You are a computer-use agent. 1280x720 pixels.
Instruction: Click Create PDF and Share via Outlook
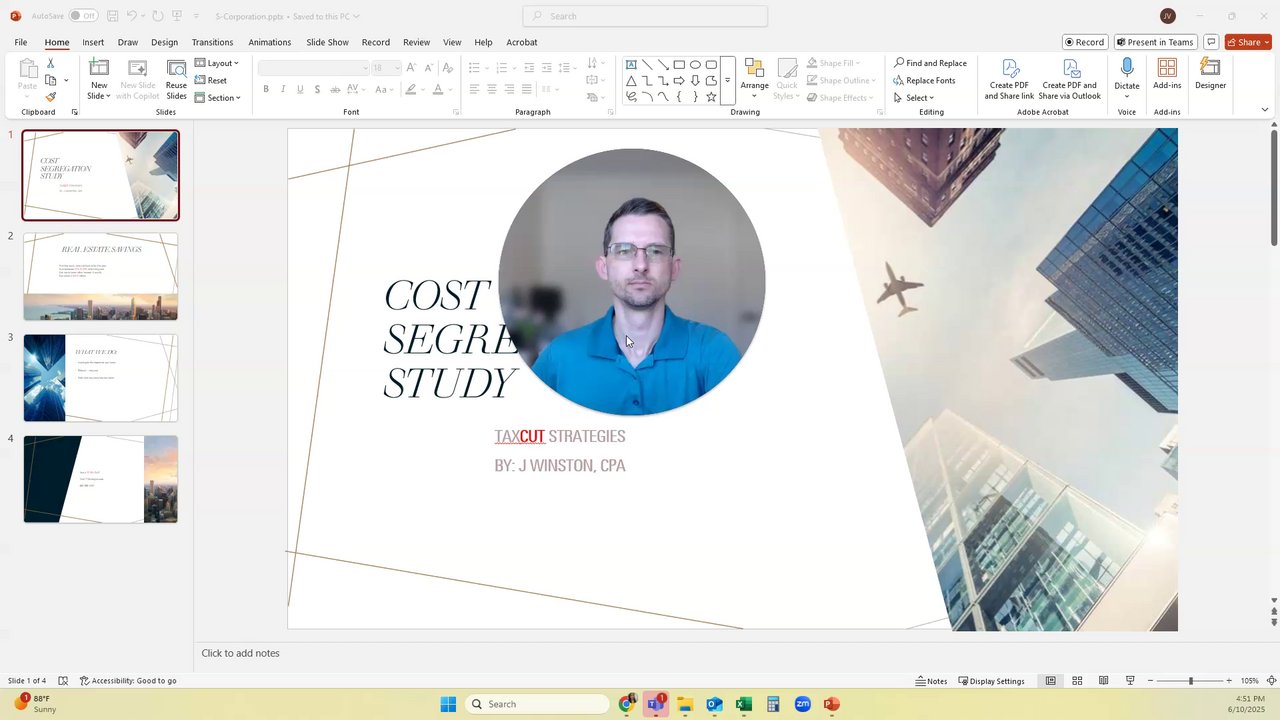[1069, 79]
